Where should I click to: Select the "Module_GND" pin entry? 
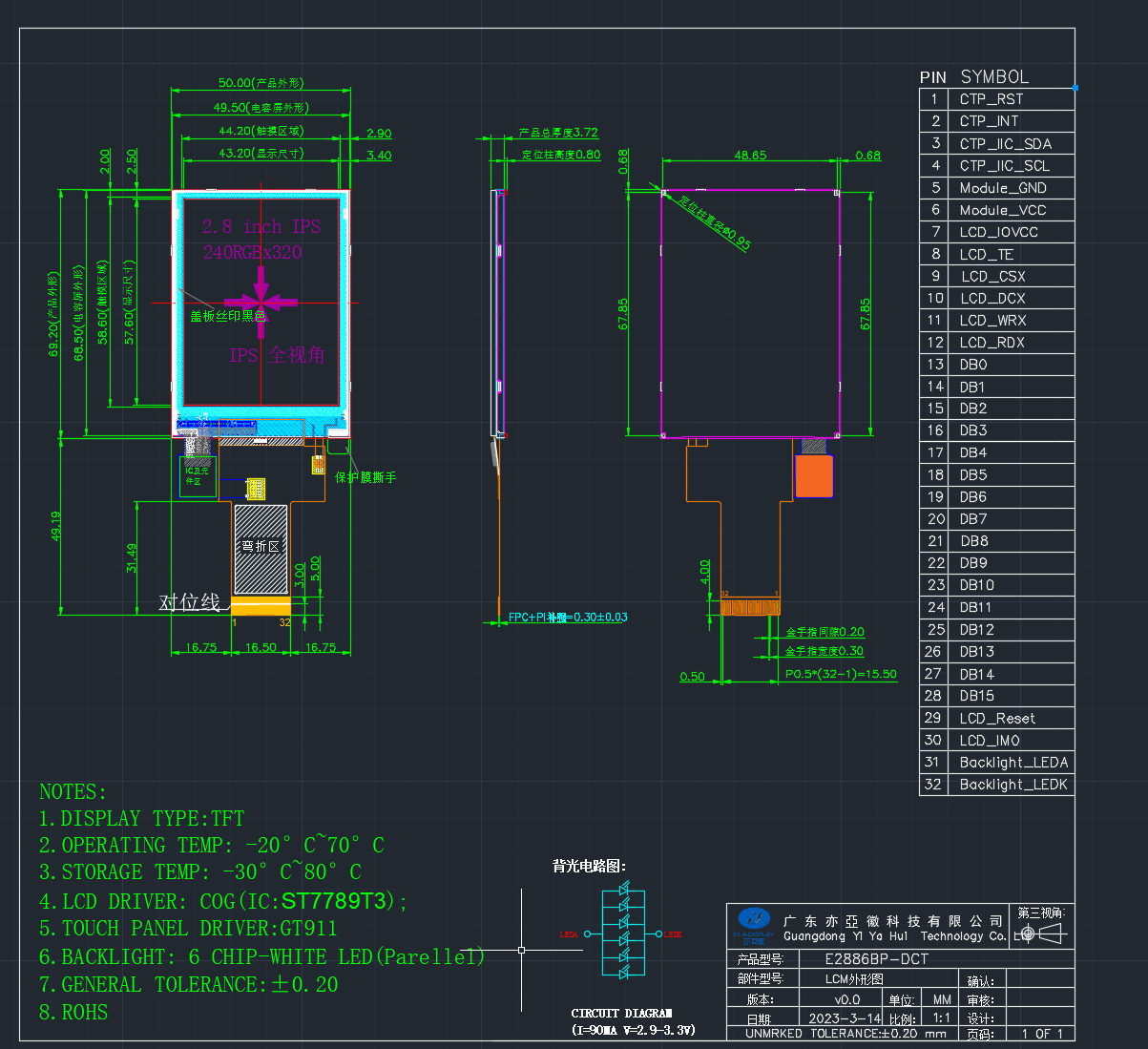tap(1003, 188)
